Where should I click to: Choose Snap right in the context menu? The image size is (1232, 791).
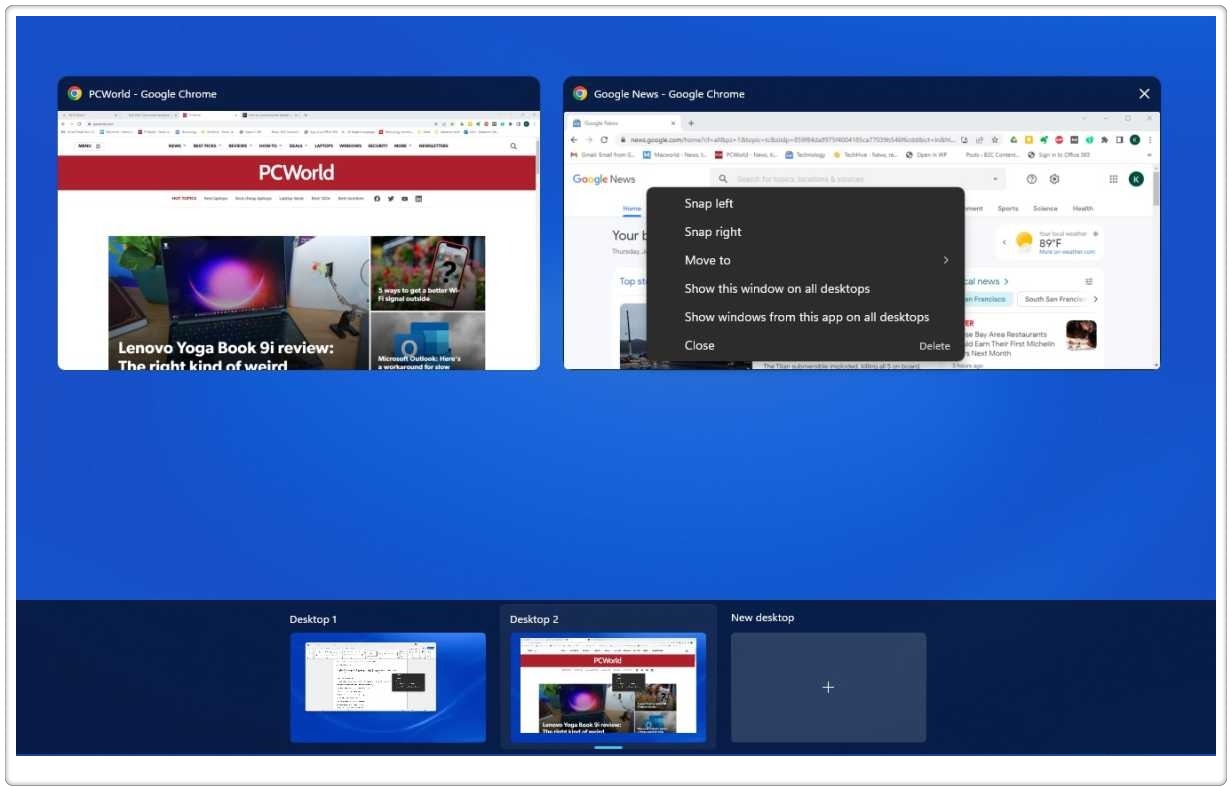805,232
